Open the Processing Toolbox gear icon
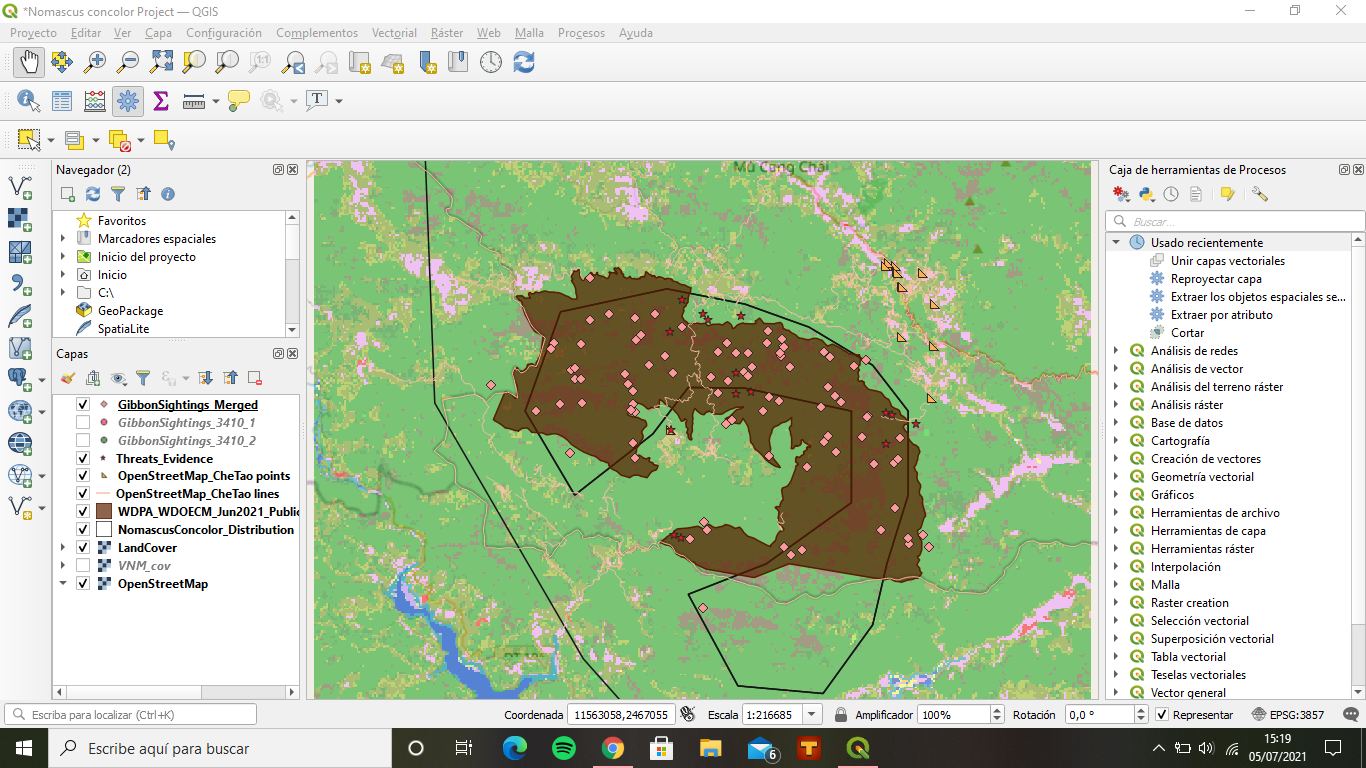Screen dimensions: 1366x768 [127, 101]
